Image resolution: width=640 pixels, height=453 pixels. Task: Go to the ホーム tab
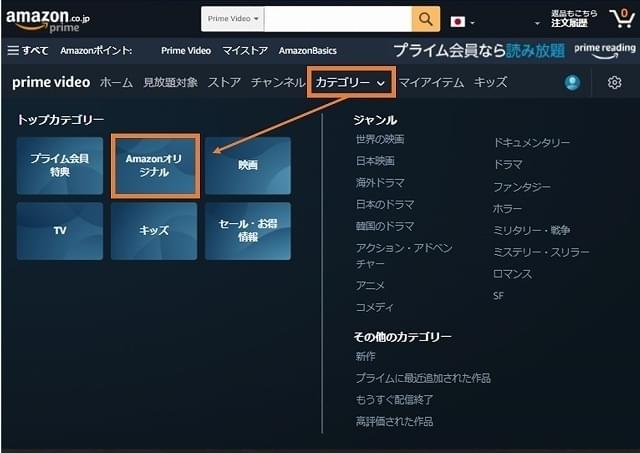coord(116,82)
